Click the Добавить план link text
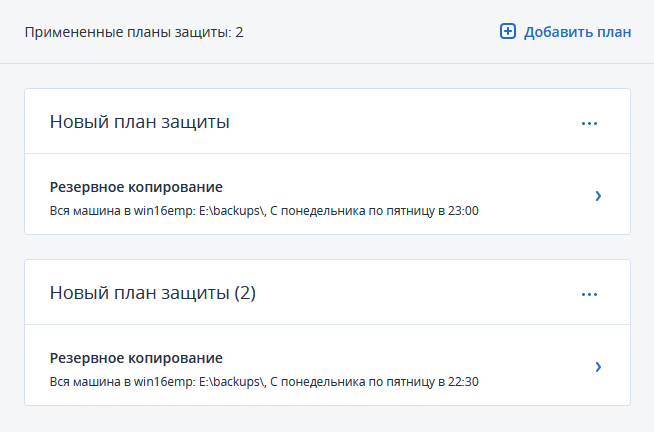This screenshot has height=432, width=654. pyautogui.click(x=577, y=32)
